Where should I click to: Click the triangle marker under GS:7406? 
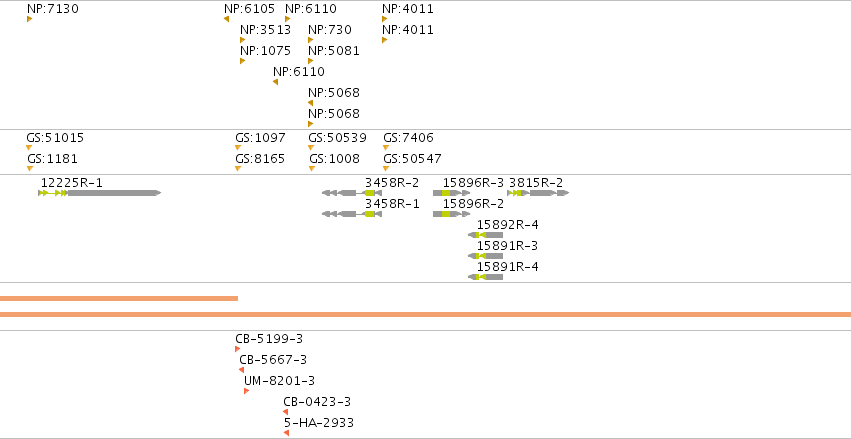click(x=386, y=148)
